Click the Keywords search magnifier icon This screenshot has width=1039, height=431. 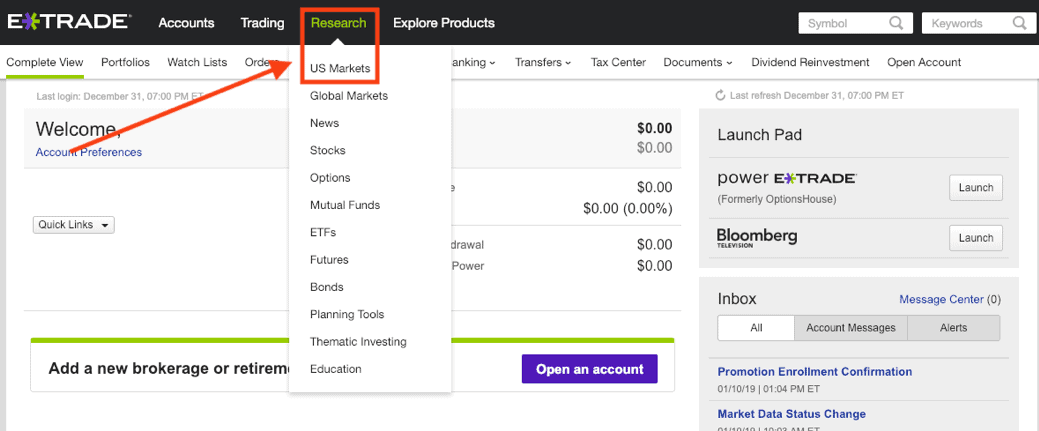click(x=1019, y=23)
